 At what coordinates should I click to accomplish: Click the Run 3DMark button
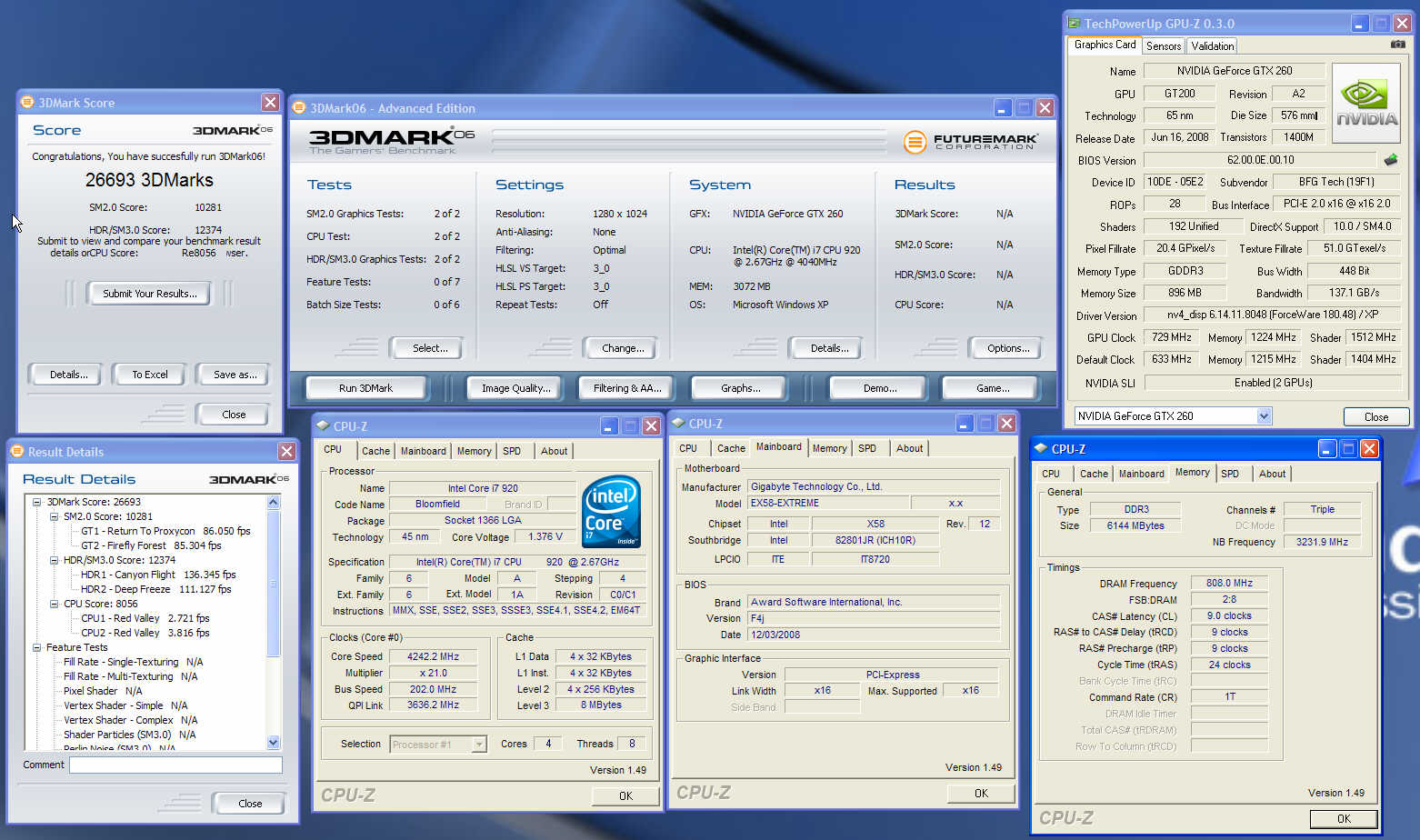click(x=365, y=388)
